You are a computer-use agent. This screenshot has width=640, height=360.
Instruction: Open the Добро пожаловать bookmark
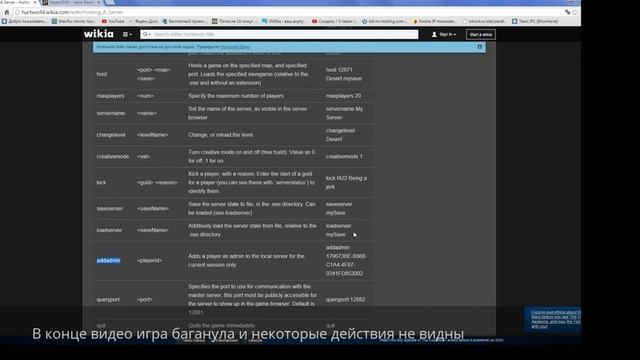[x=24, y=21]
